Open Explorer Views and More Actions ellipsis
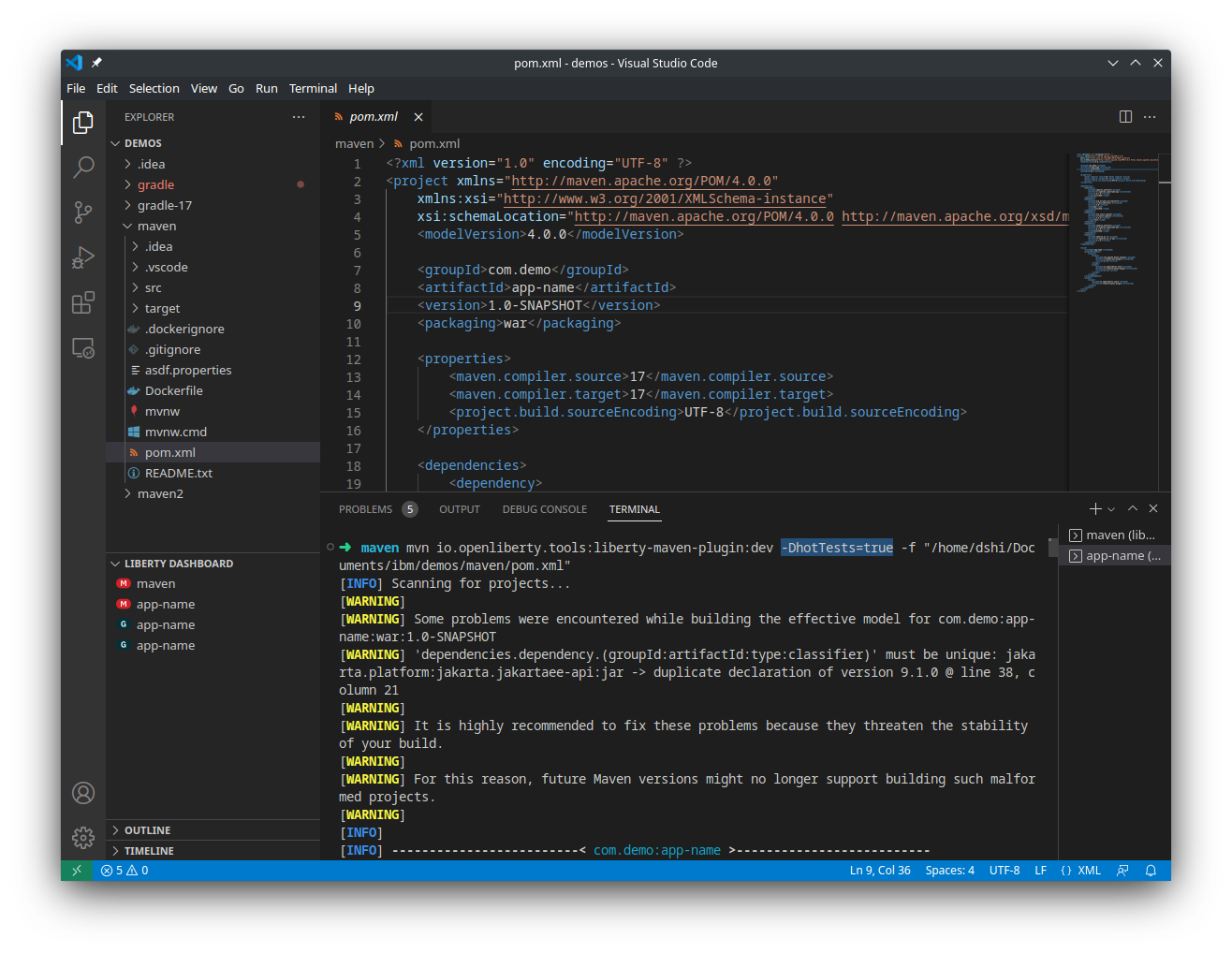Screen dimensions: 1232x953 tap(299, 117)
